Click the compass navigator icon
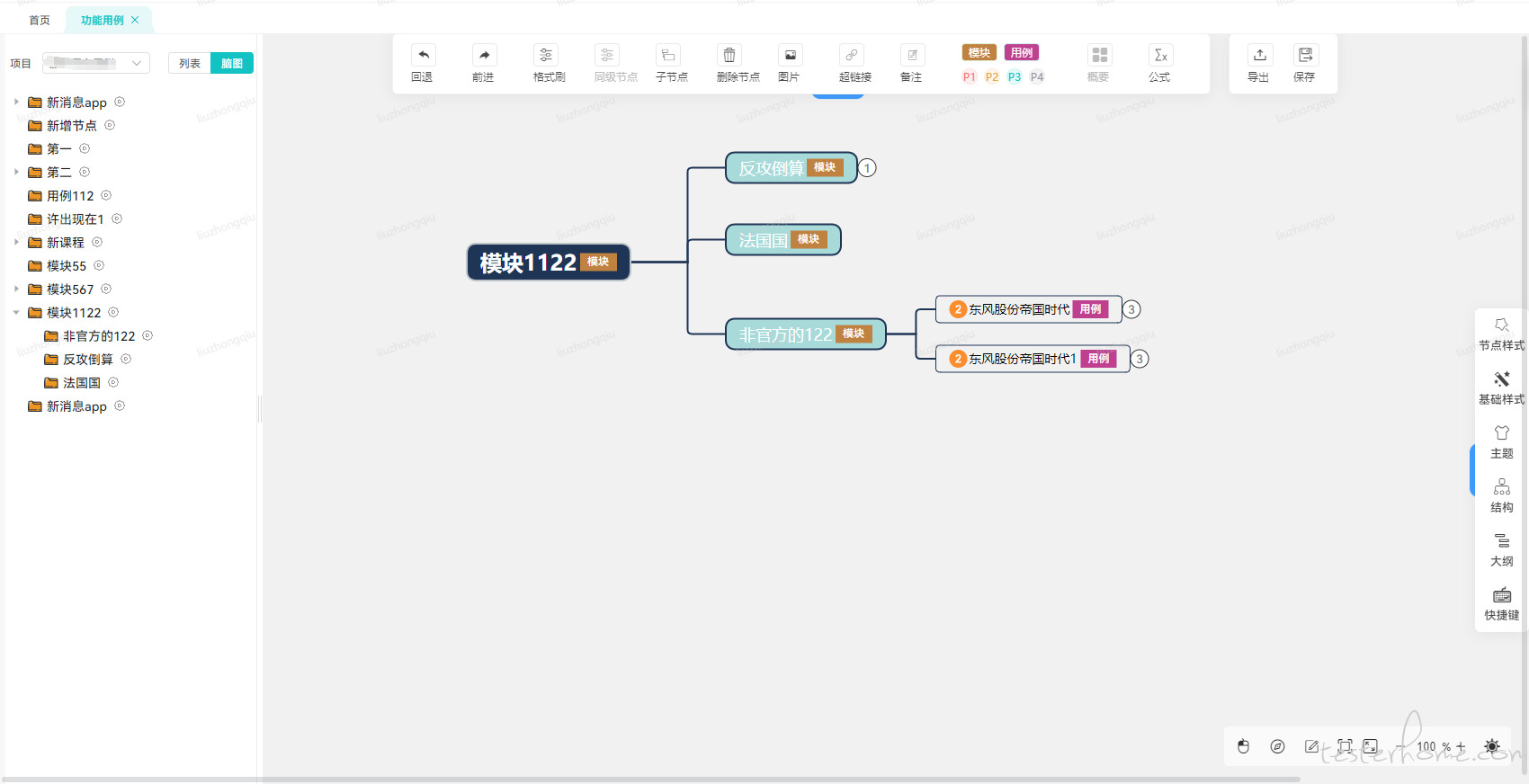1529x784 pixels. (x=1278, y=746)
